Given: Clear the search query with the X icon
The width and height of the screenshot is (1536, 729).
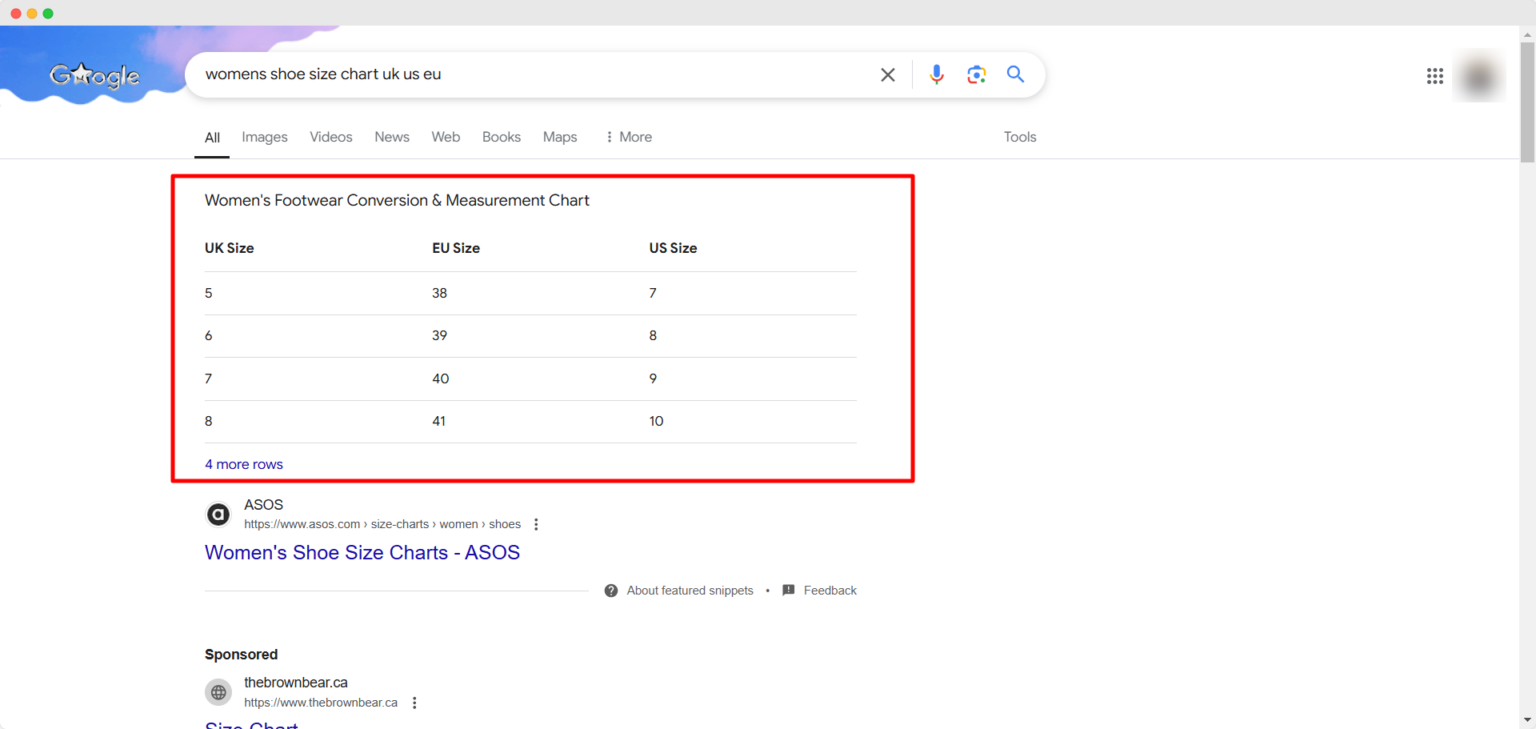Looking at the screenshot, I should click(887, 74).
